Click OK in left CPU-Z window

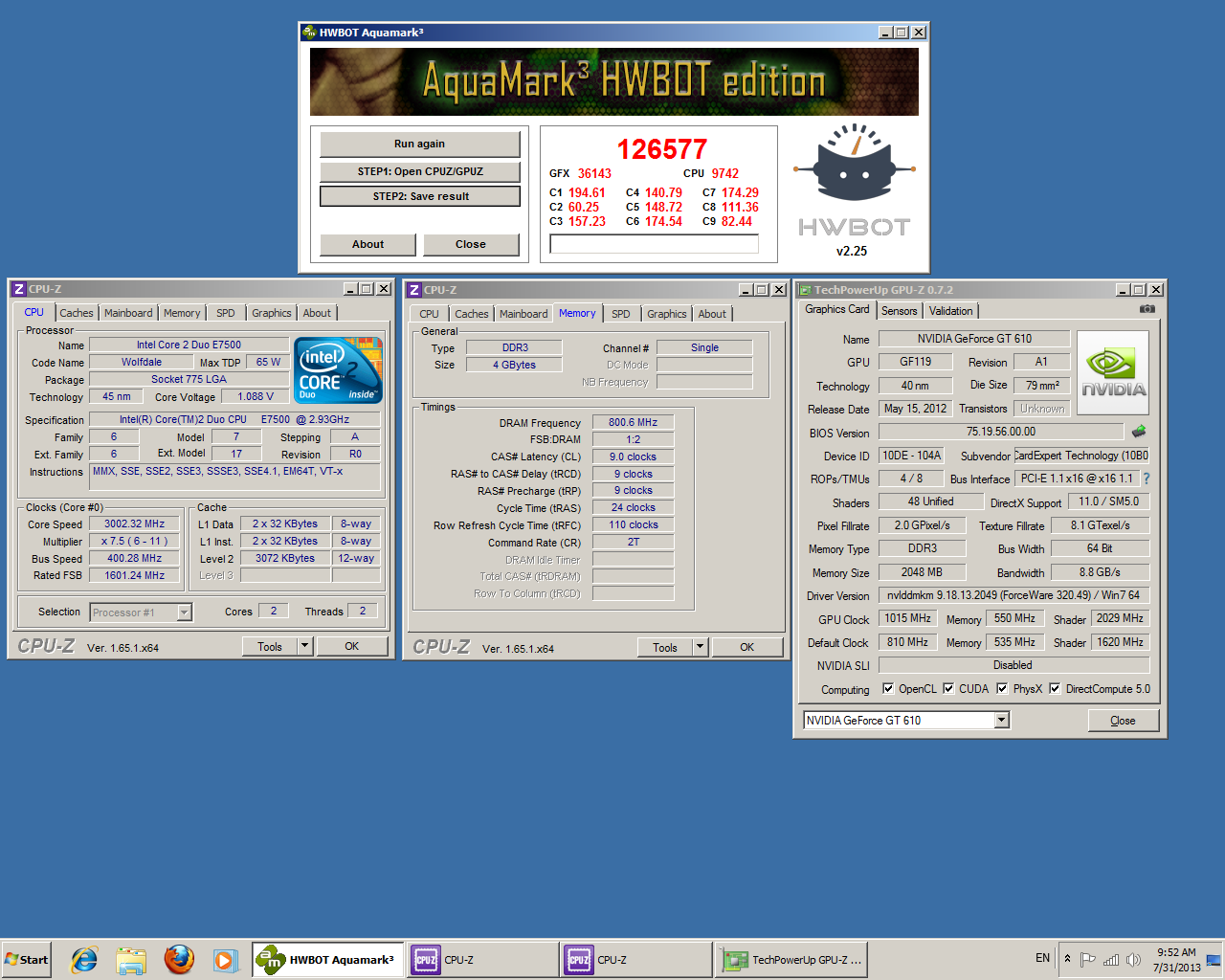(352, 646)
